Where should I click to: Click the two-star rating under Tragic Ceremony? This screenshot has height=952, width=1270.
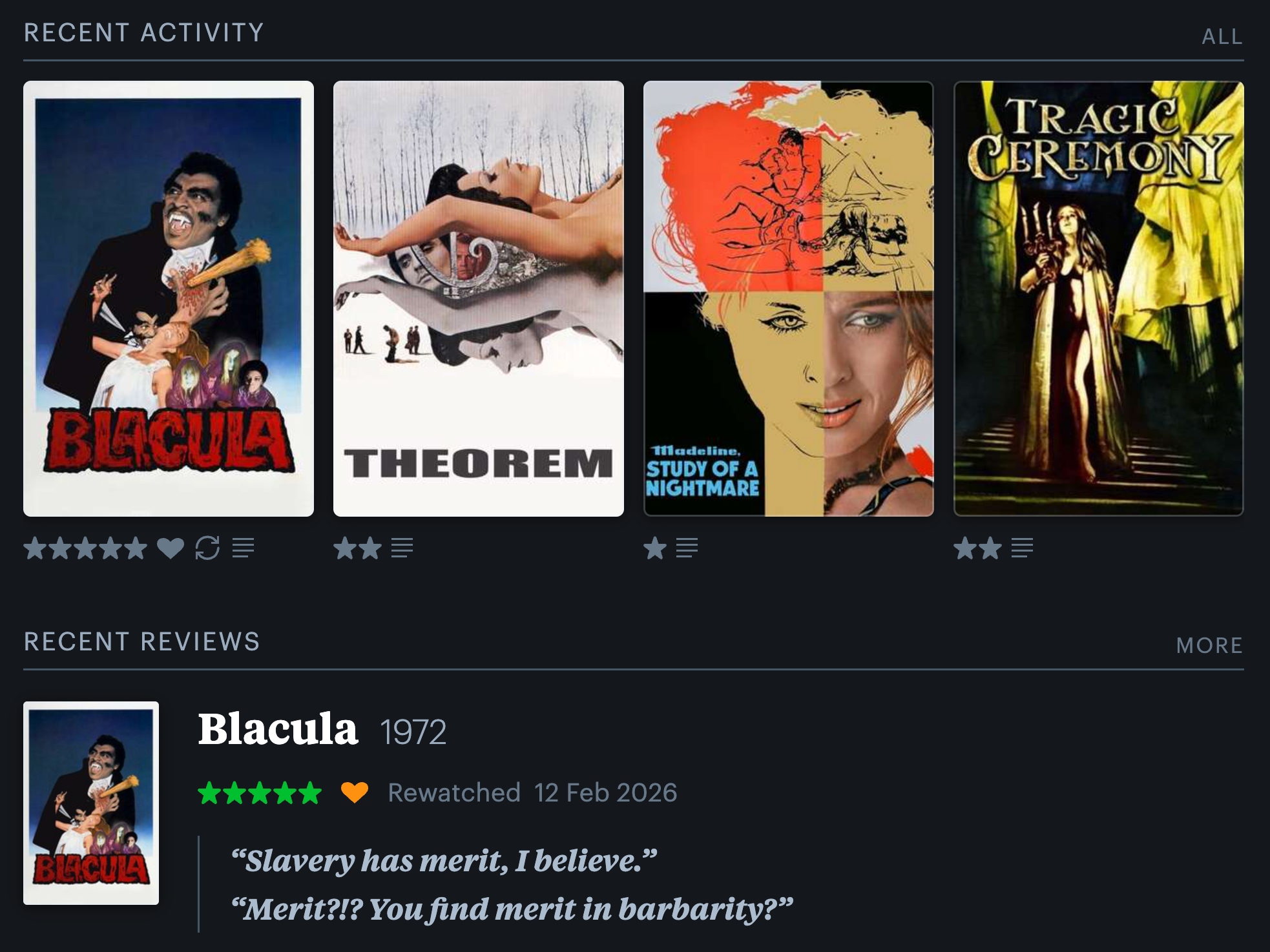[978, 548]
